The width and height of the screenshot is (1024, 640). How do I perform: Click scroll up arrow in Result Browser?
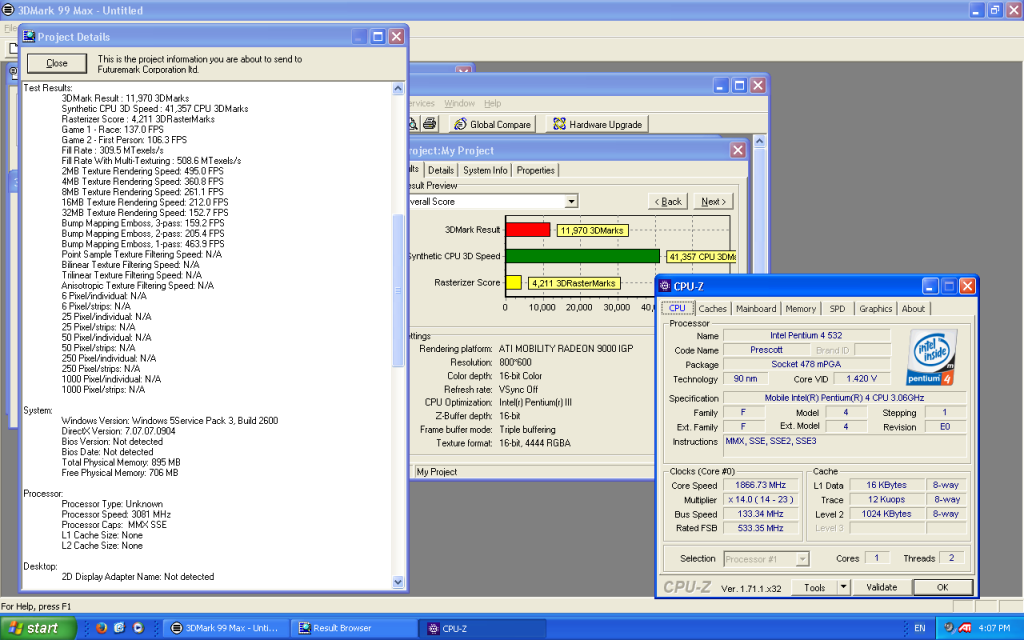[x=759, y=140]
